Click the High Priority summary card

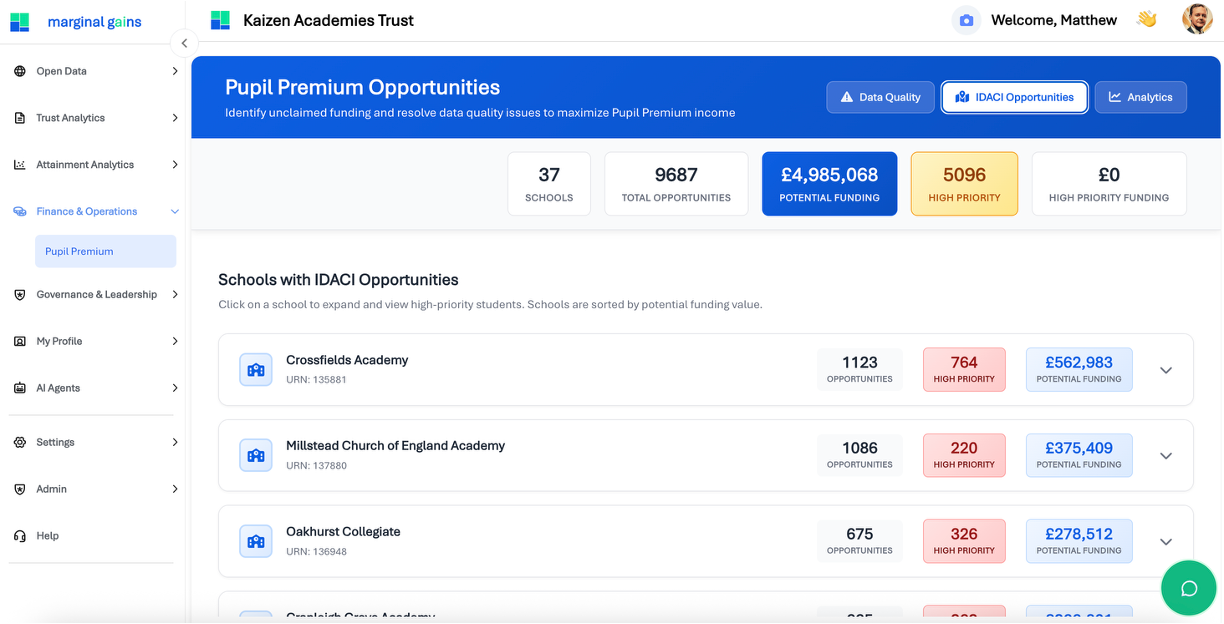point(964,184)
